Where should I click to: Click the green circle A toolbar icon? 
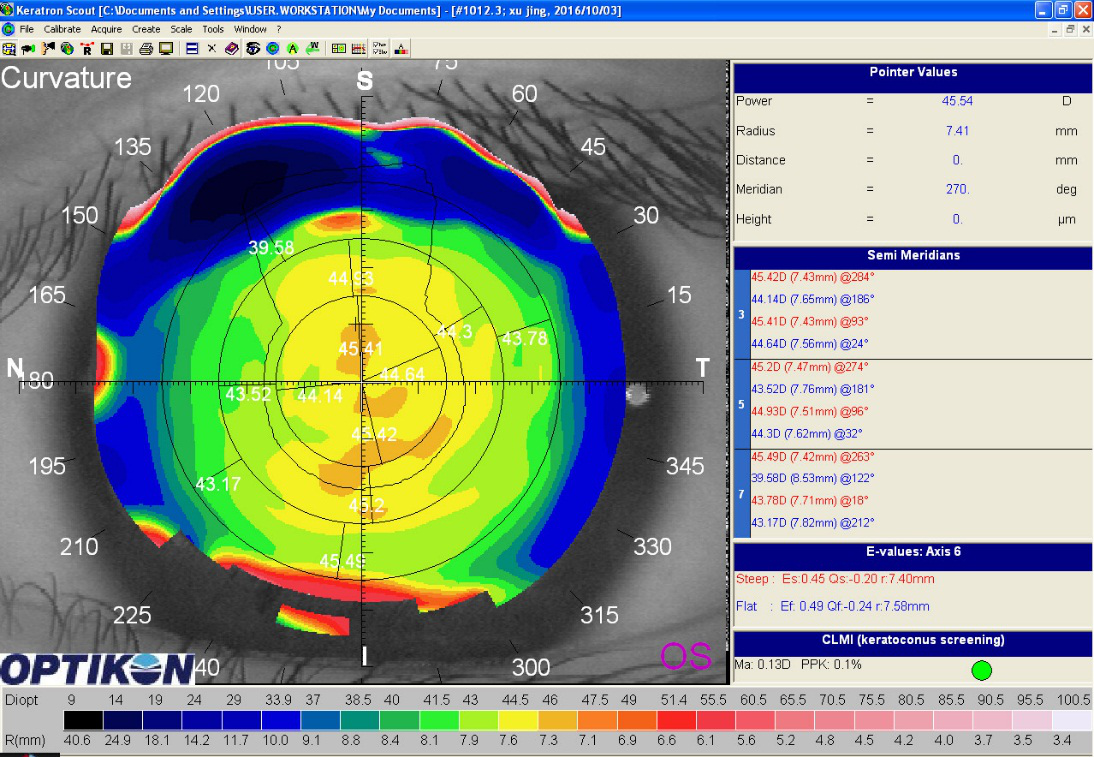pyautogui.click(x=292, y=49)
